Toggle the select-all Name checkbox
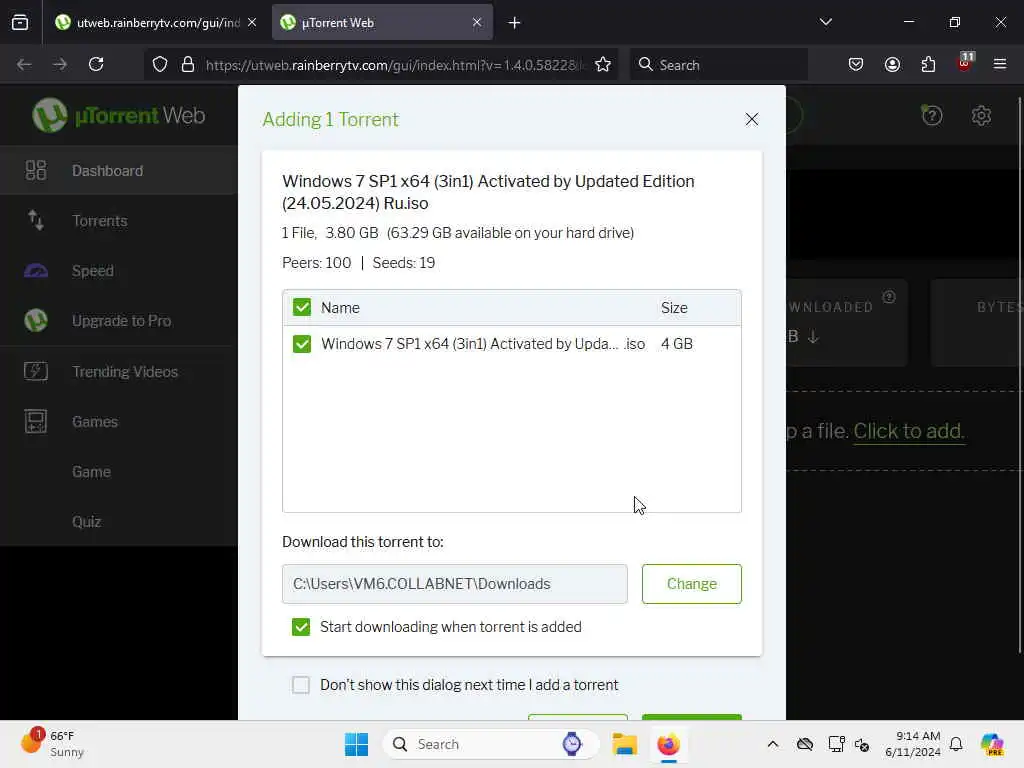 pos(302,307)
